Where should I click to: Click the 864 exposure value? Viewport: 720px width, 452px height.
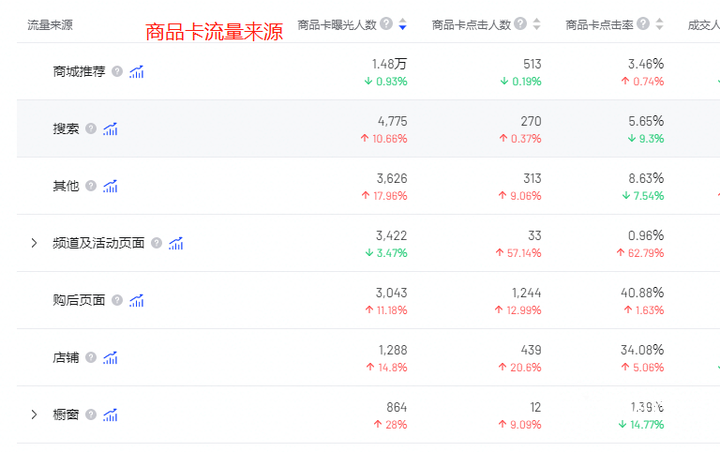tap(397, 407)
